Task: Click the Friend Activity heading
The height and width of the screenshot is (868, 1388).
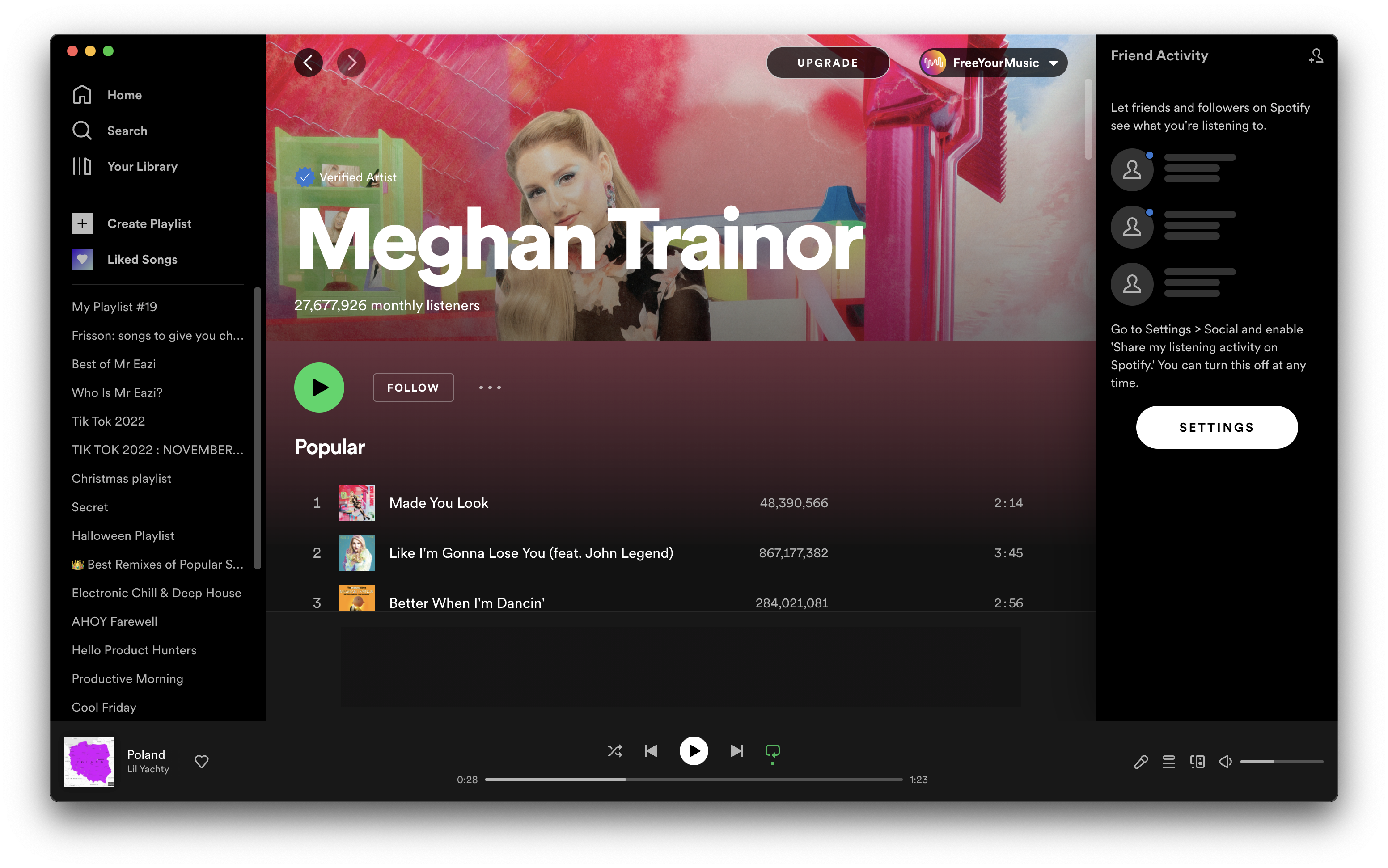Action: [x=1159, y=56]
